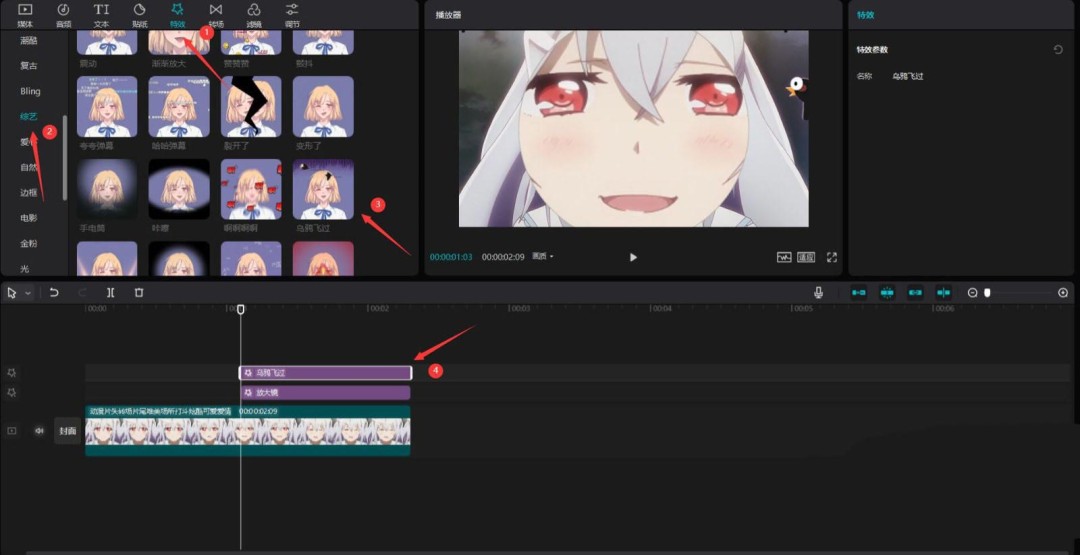Pick the 咔嚓 effect thumbnail
The width and height of the screenshot is (1080, 555).
pyautogui.click(x=179, y=189)
